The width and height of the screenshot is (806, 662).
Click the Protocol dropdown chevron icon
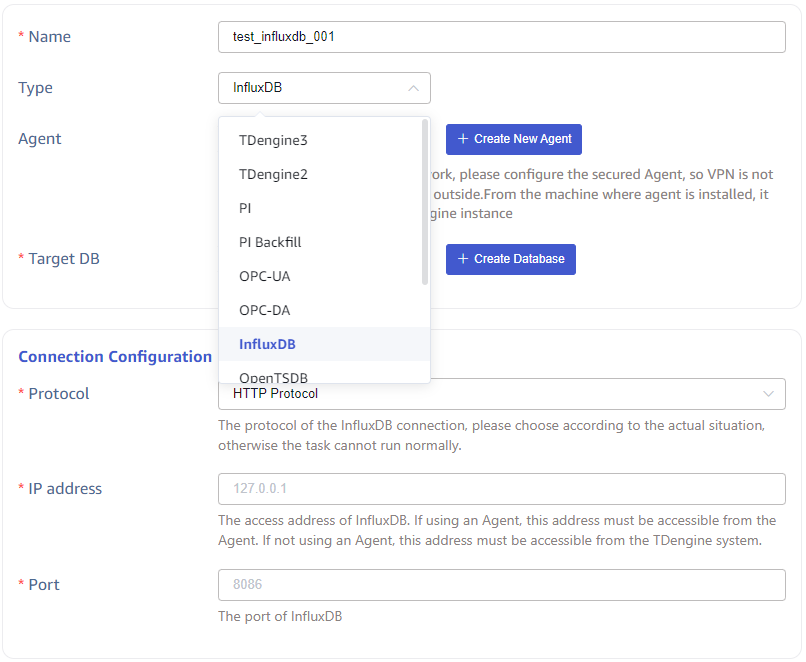768,394
